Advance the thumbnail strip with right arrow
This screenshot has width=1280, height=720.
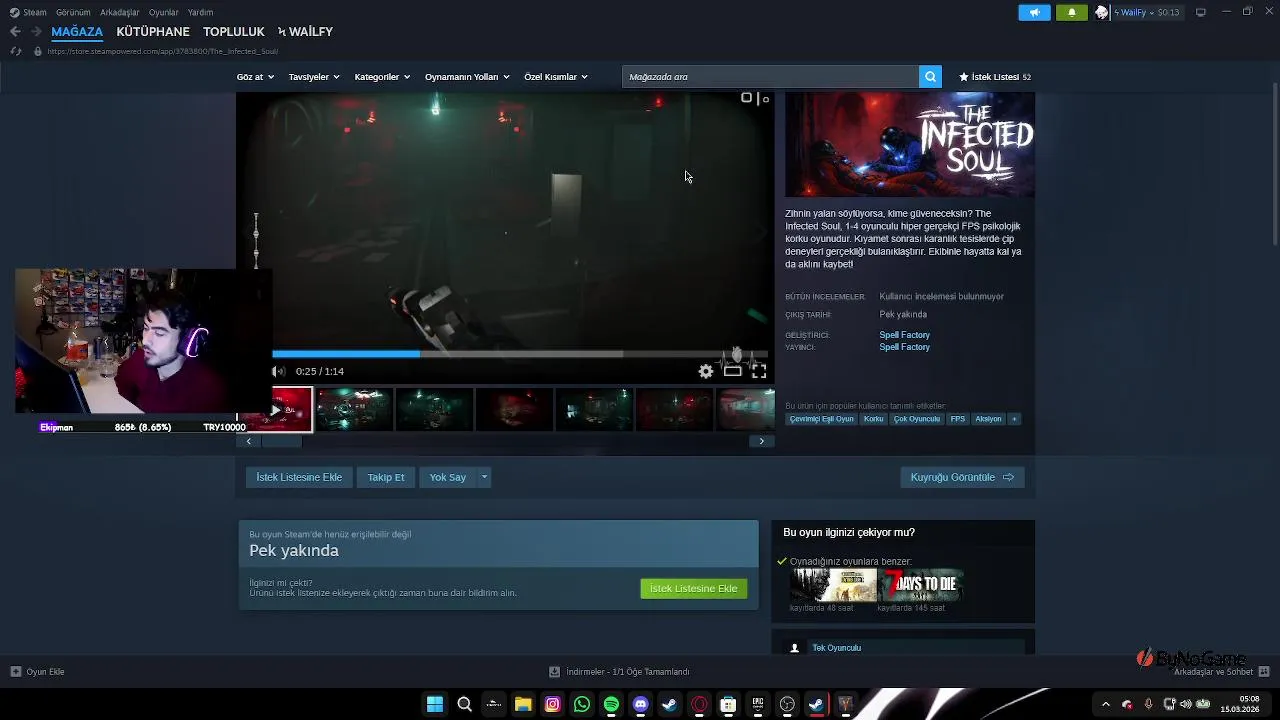(761, 441)
